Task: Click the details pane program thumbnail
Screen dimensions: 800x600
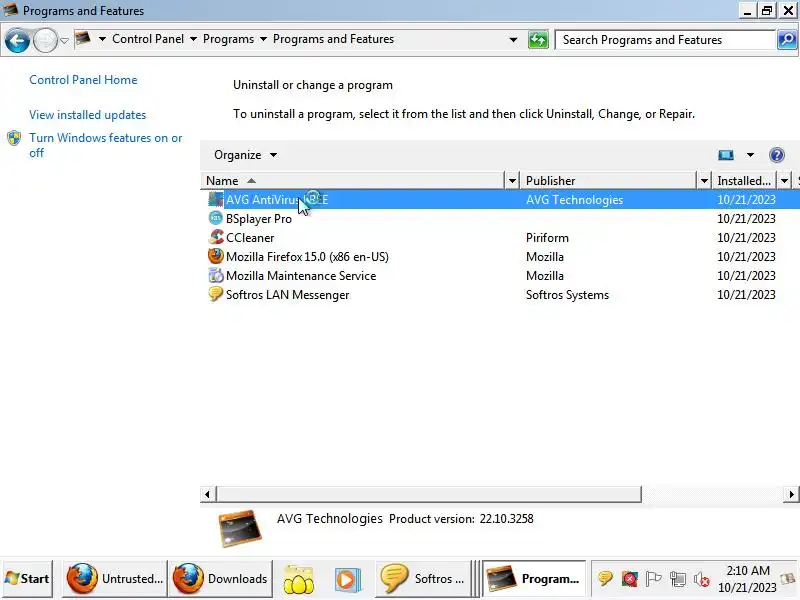Action: click(239, 529)
